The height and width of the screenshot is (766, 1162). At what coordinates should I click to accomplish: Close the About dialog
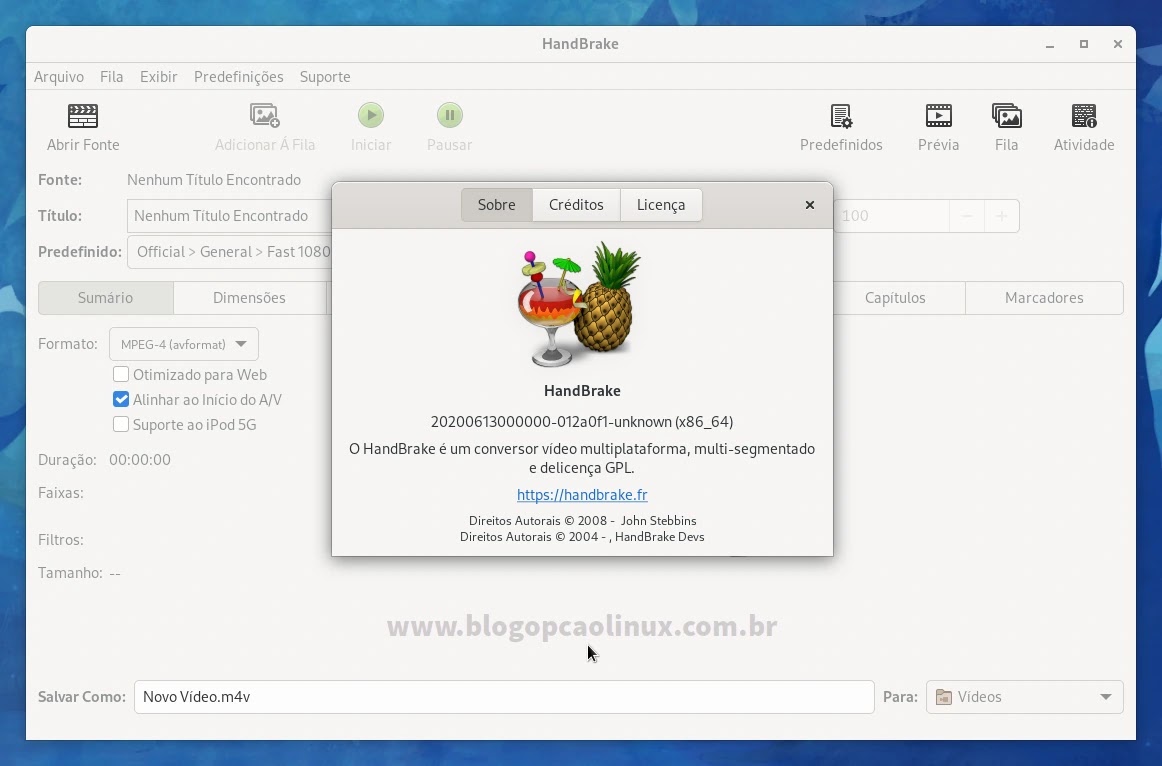click(x=810, y=205)
